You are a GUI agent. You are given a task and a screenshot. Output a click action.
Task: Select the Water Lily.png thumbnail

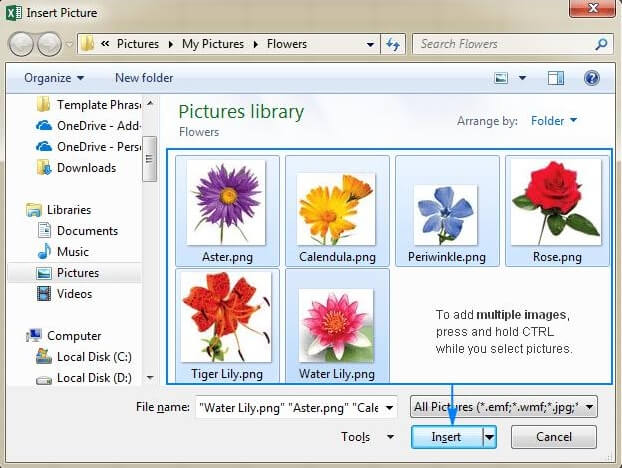[x=336, y=325]
